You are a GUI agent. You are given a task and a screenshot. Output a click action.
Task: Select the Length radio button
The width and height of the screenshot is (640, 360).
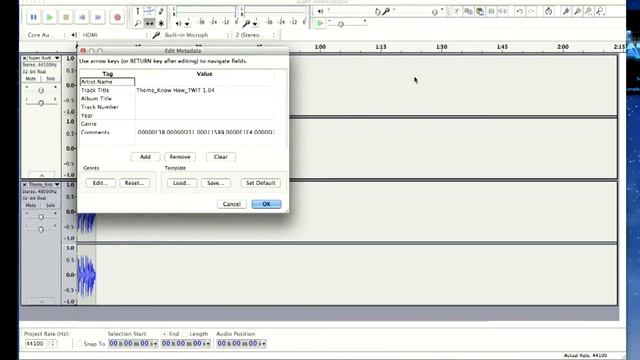[x=185, y=334]
